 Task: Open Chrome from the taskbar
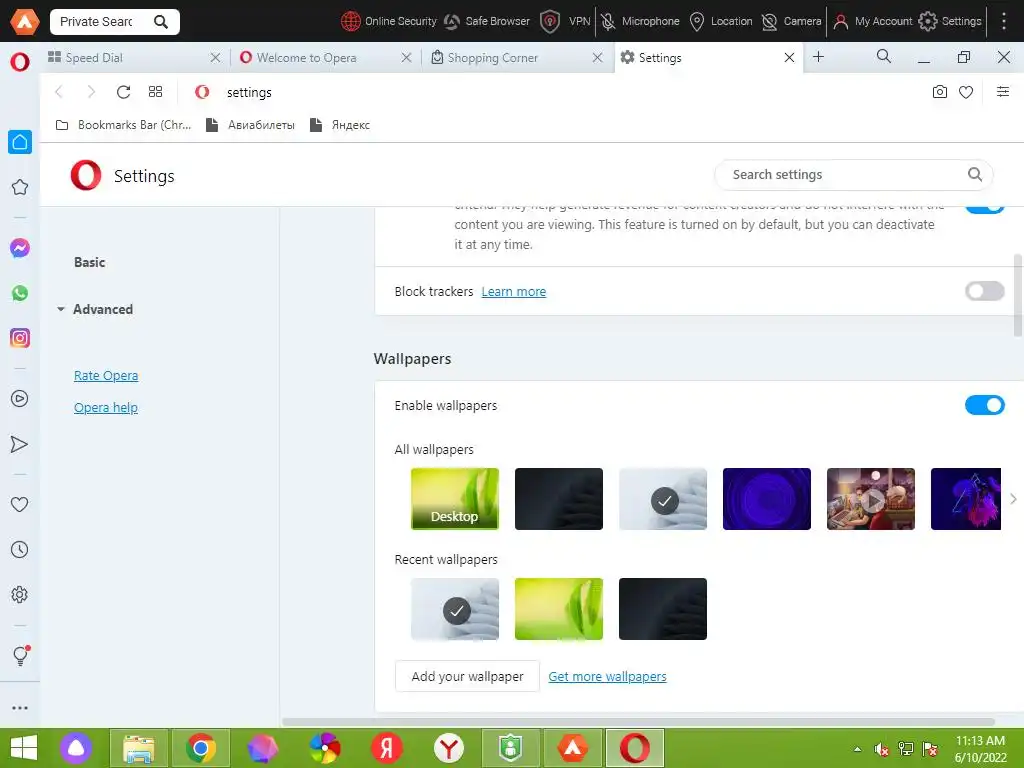[x=200, y=748]
